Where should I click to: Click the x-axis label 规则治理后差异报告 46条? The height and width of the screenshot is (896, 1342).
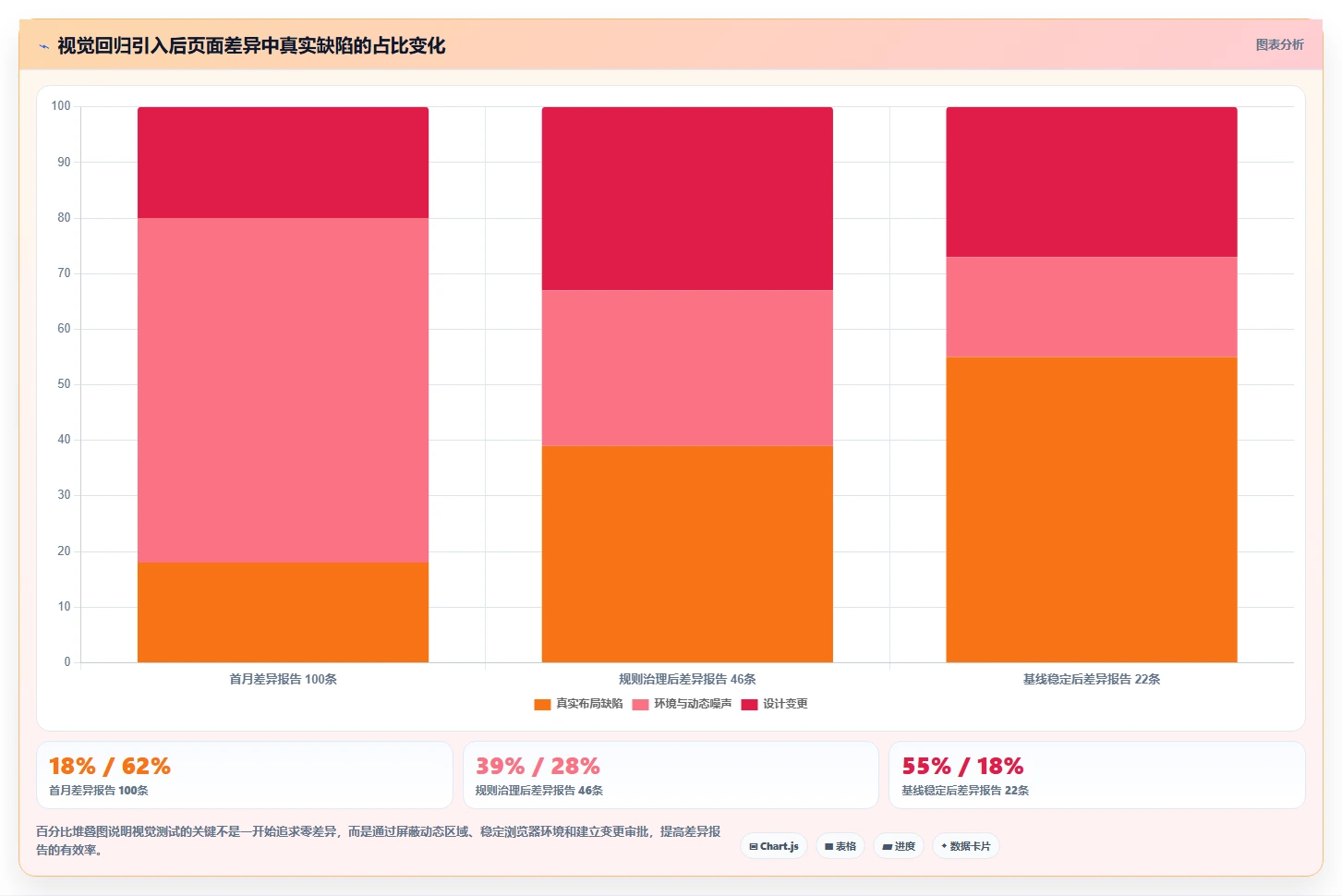pyautogui.click(x=687, y=679)
